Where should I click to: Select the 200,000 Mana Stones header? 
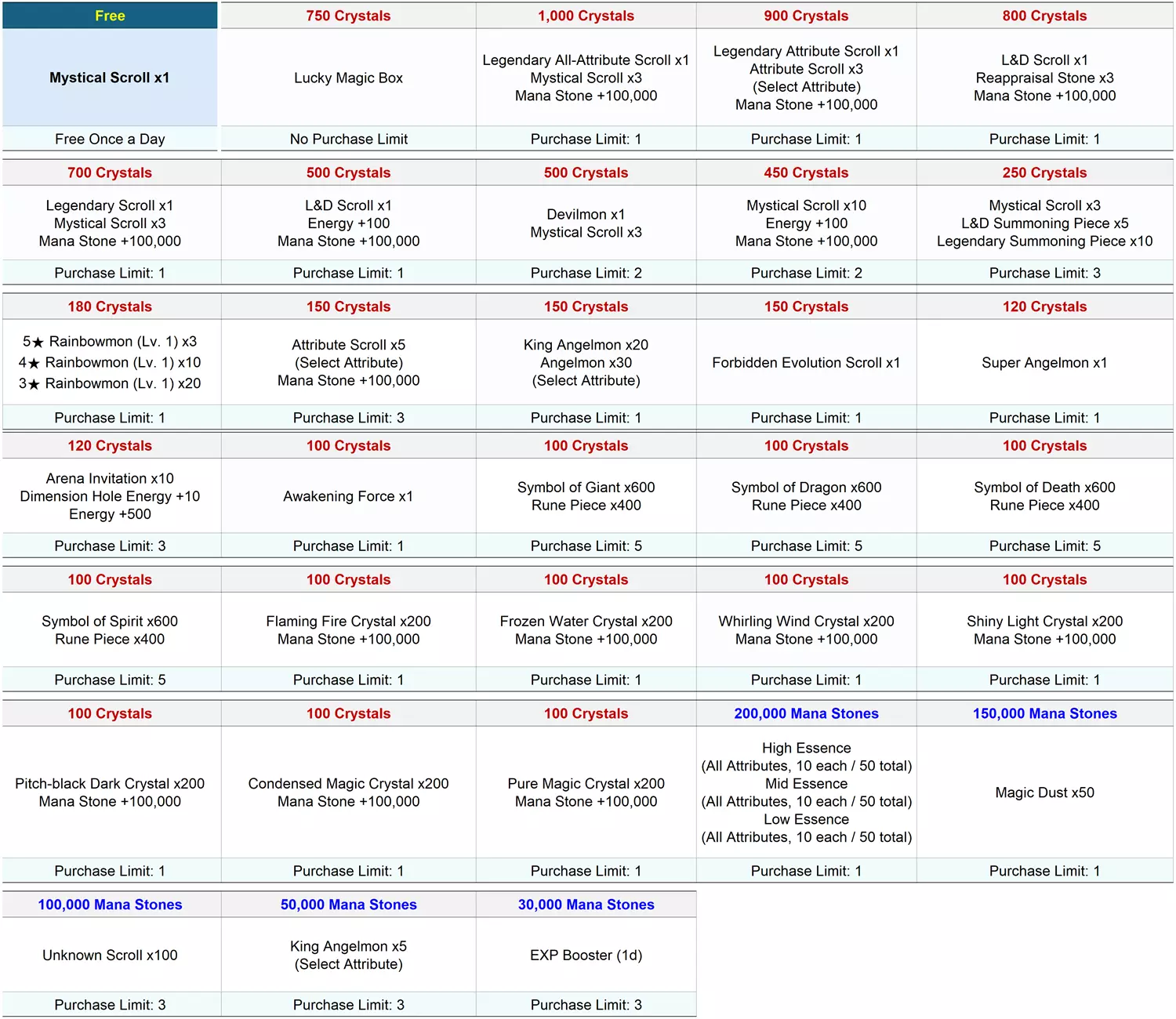[x=806, y=713]
